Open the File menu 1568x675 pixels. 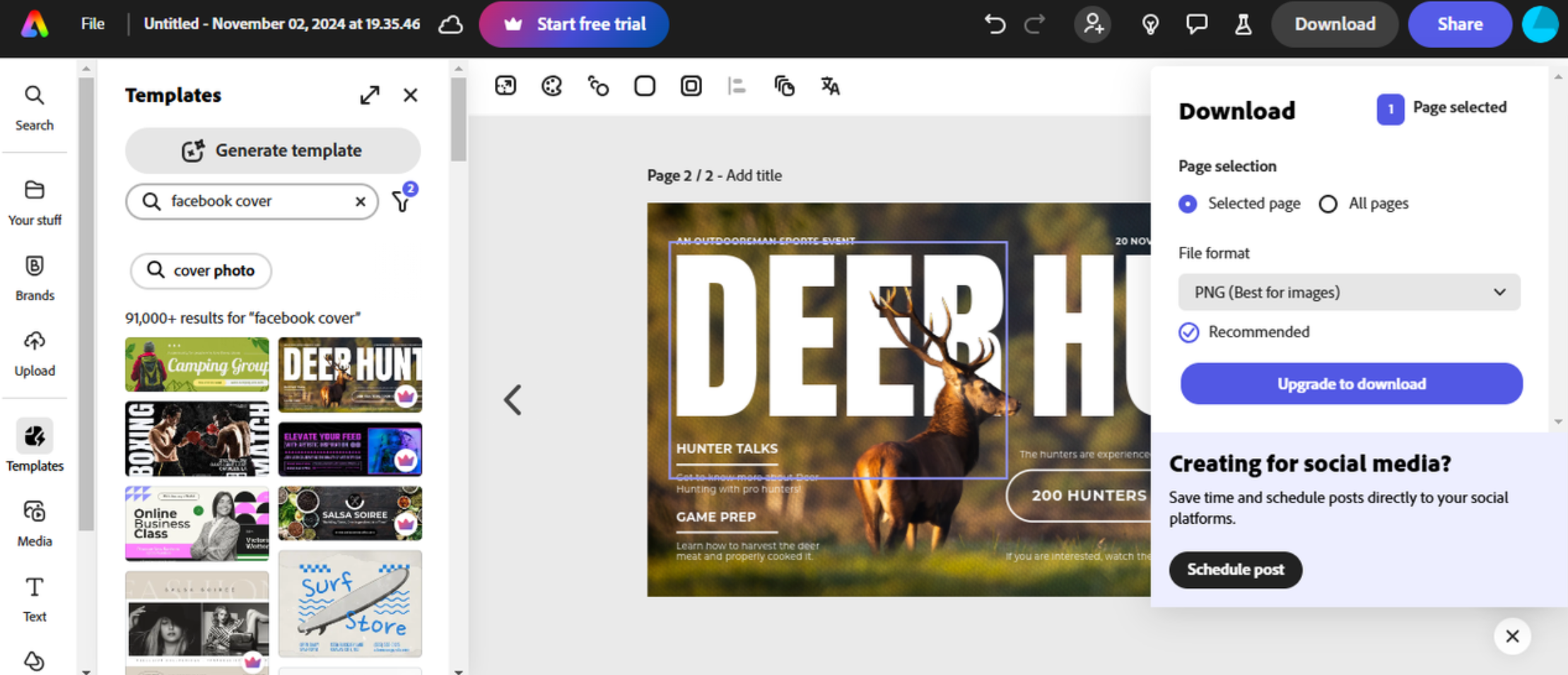(92, 23)
